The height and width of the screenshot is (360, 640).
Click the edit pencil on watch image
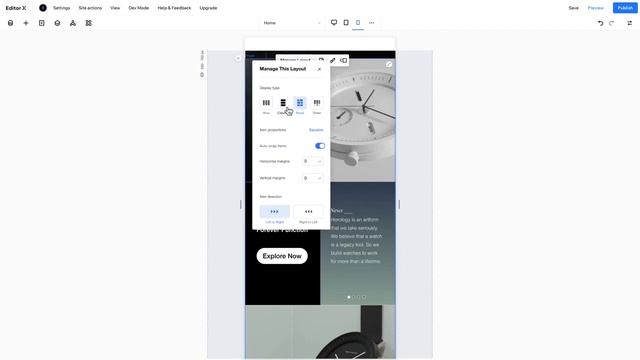[389, 64]
